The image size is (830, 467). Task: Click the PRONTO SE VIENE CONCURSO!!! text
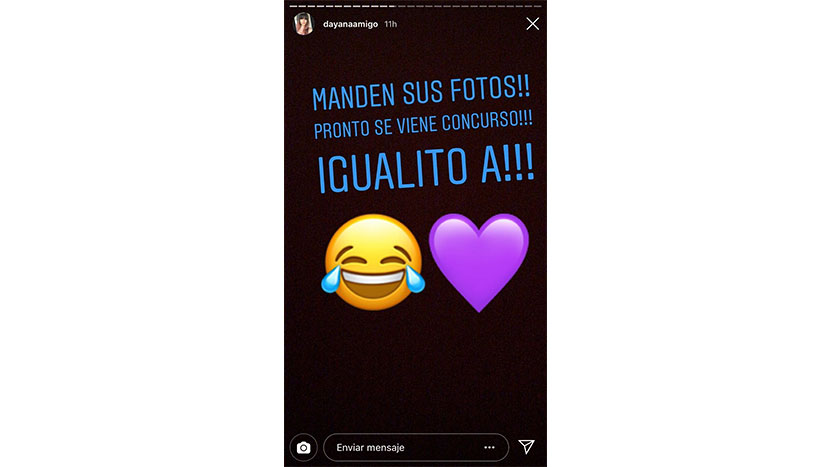(423, 125)
